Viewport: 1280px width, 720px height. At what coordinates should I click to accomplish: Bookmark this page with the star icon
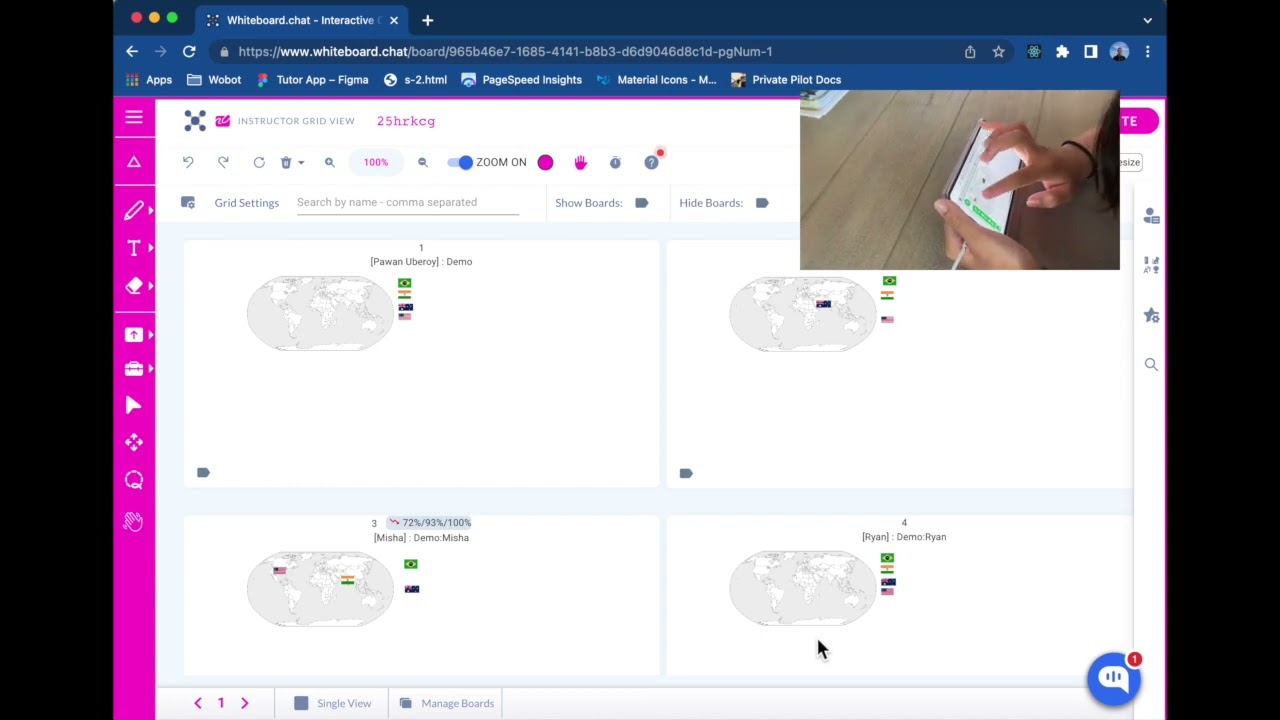click(x=998, y=51)
